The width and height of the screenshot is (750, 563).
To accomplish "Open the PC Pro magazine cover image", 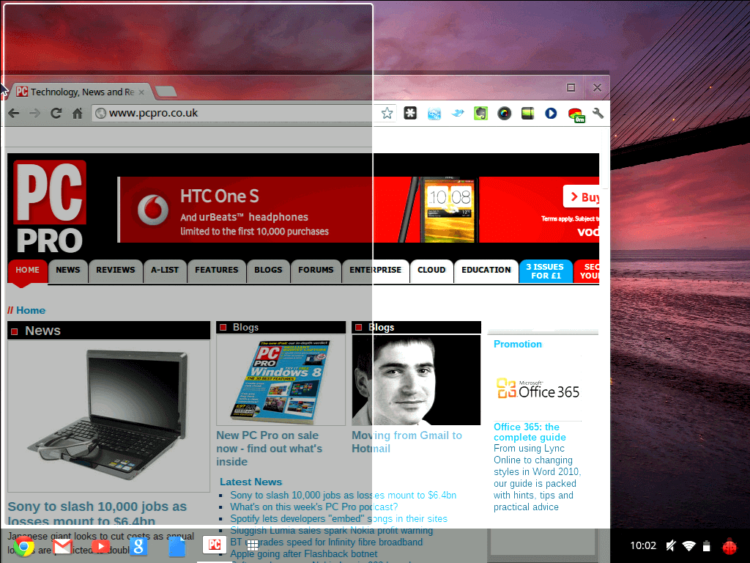I will click(281, 380).
